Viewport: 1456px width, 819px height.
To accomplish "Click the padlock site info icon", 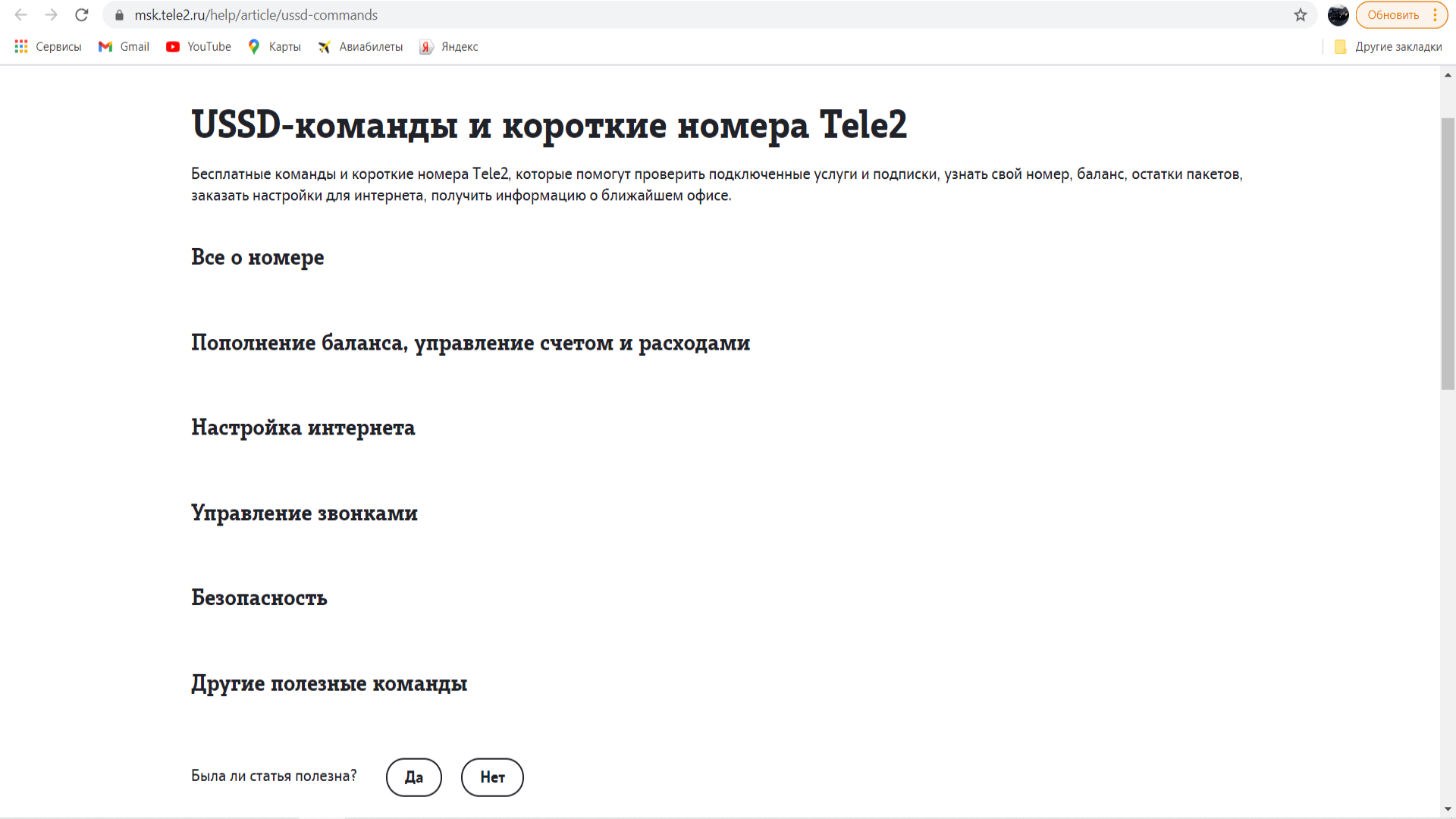I will pos(119,15).
